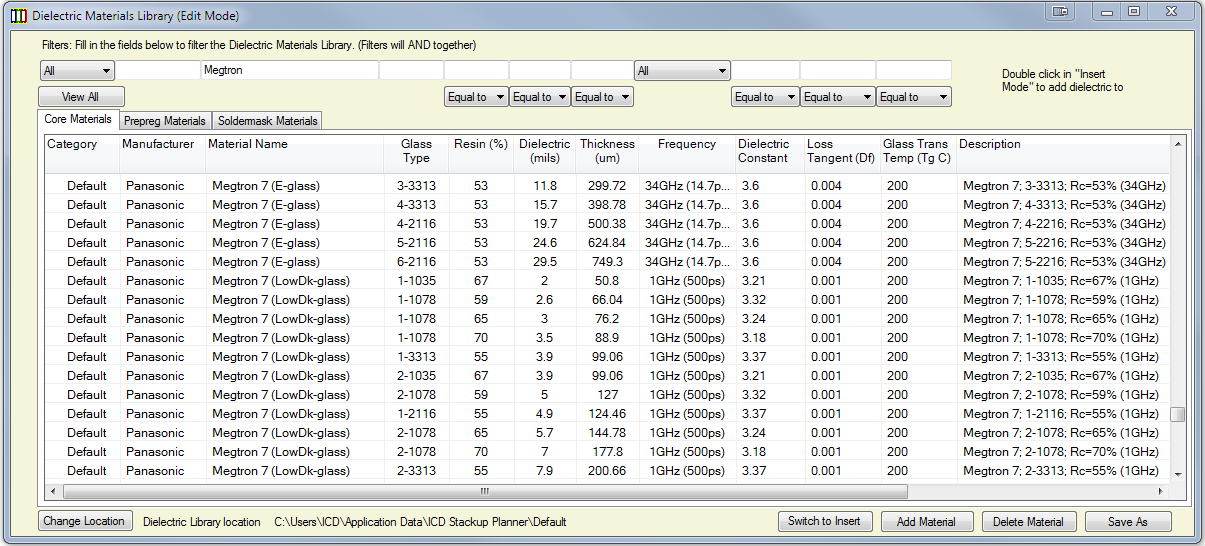Viewport: 1205px width, 546px height.
Task: Sort by the Glass Type column header
Action: pyautogui.click(x=416, y=153)
